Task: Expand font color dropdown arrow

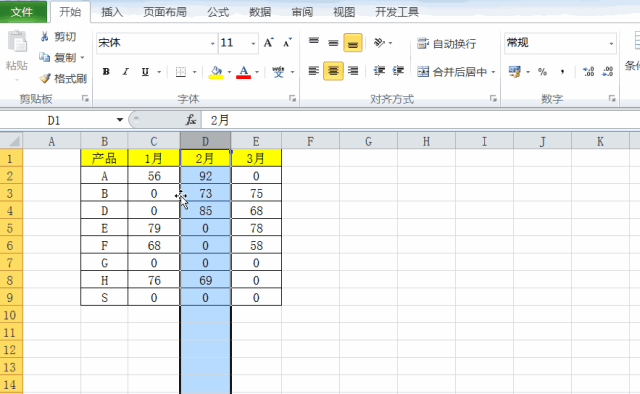Action: click(257, 72)
